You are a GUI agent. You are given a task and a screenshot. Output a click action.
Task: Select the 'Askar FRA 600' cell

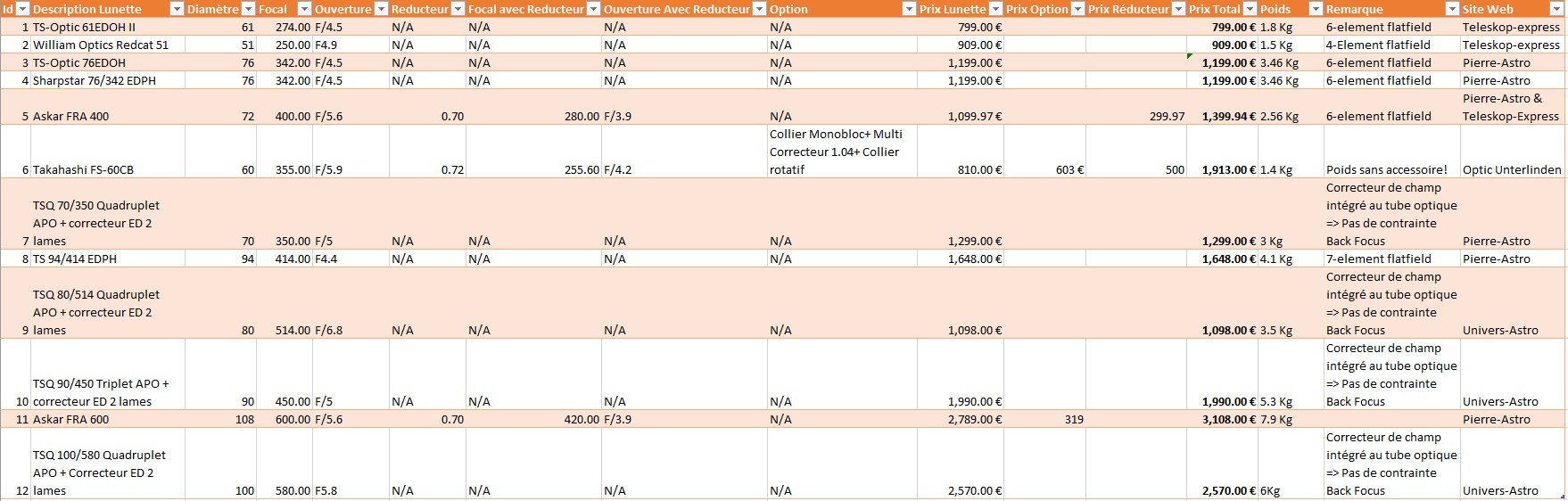pyautogui.click(x=108, y=419)
